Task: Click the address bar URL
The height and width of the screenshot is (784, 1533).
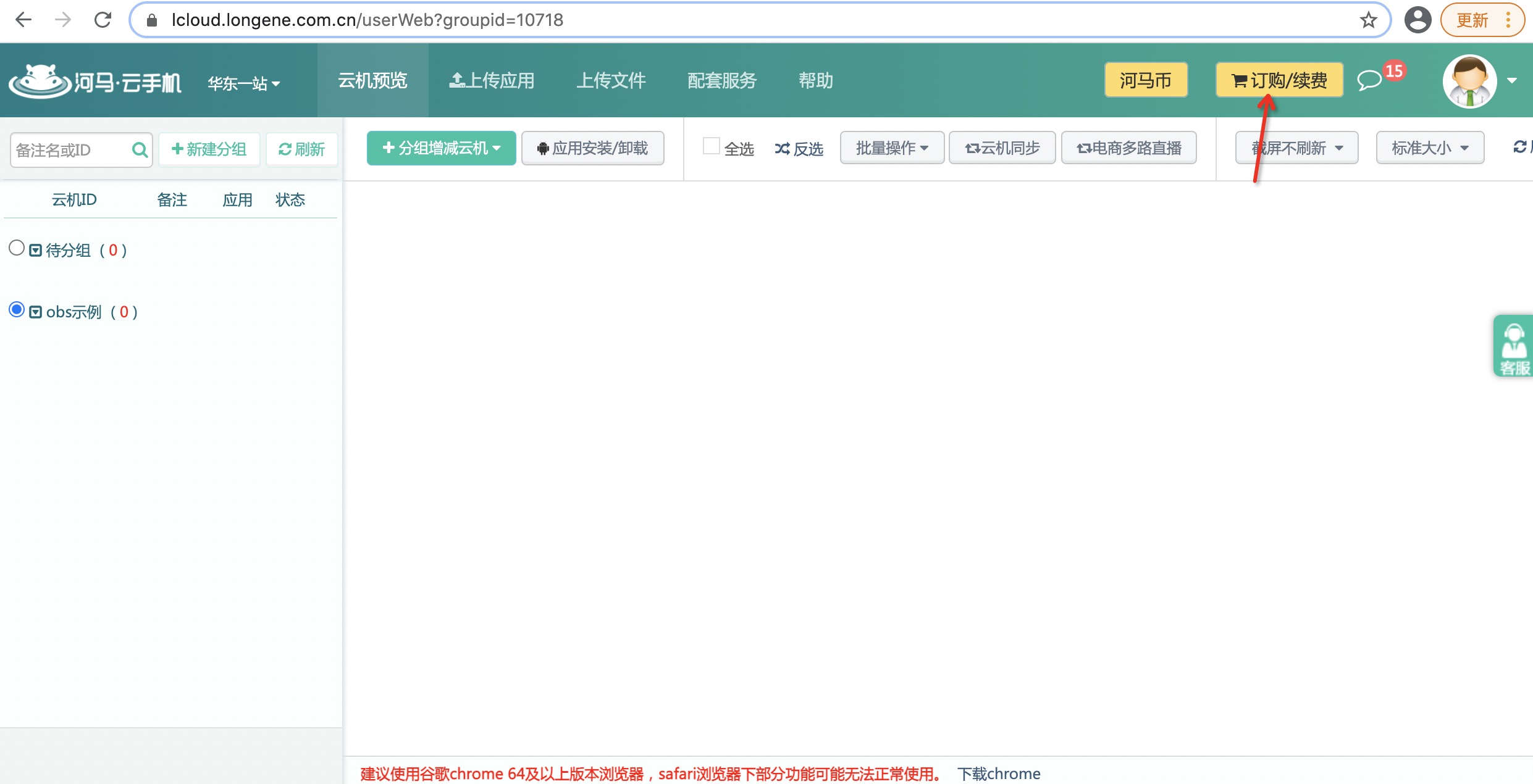Action: [367, 20]
